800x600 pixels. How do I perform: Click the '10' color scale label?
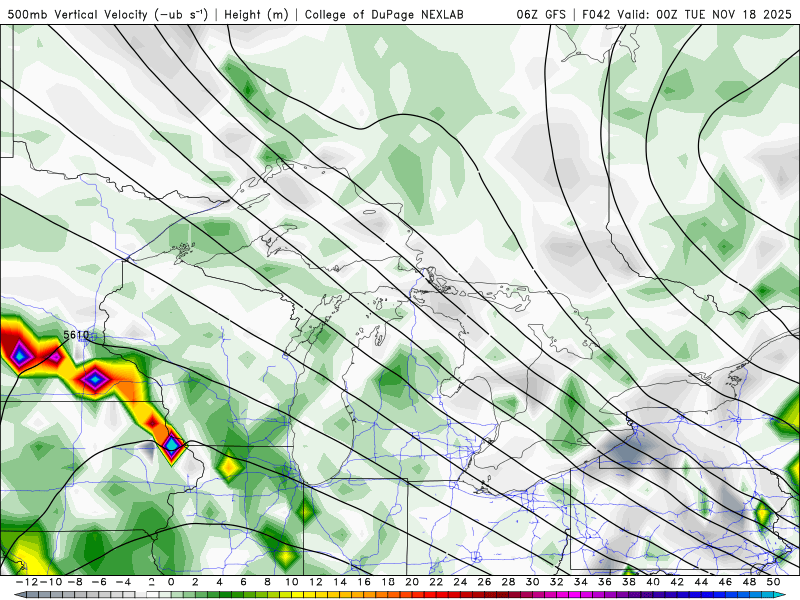point(291,582)
